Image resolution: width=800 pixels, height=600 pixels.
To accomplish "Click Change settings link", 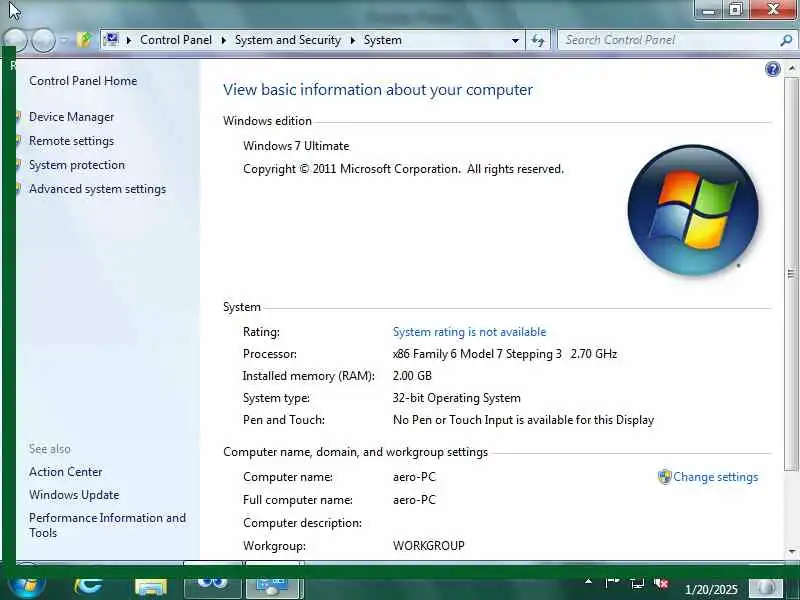I will pyautogui.click(x=715, y=477).
